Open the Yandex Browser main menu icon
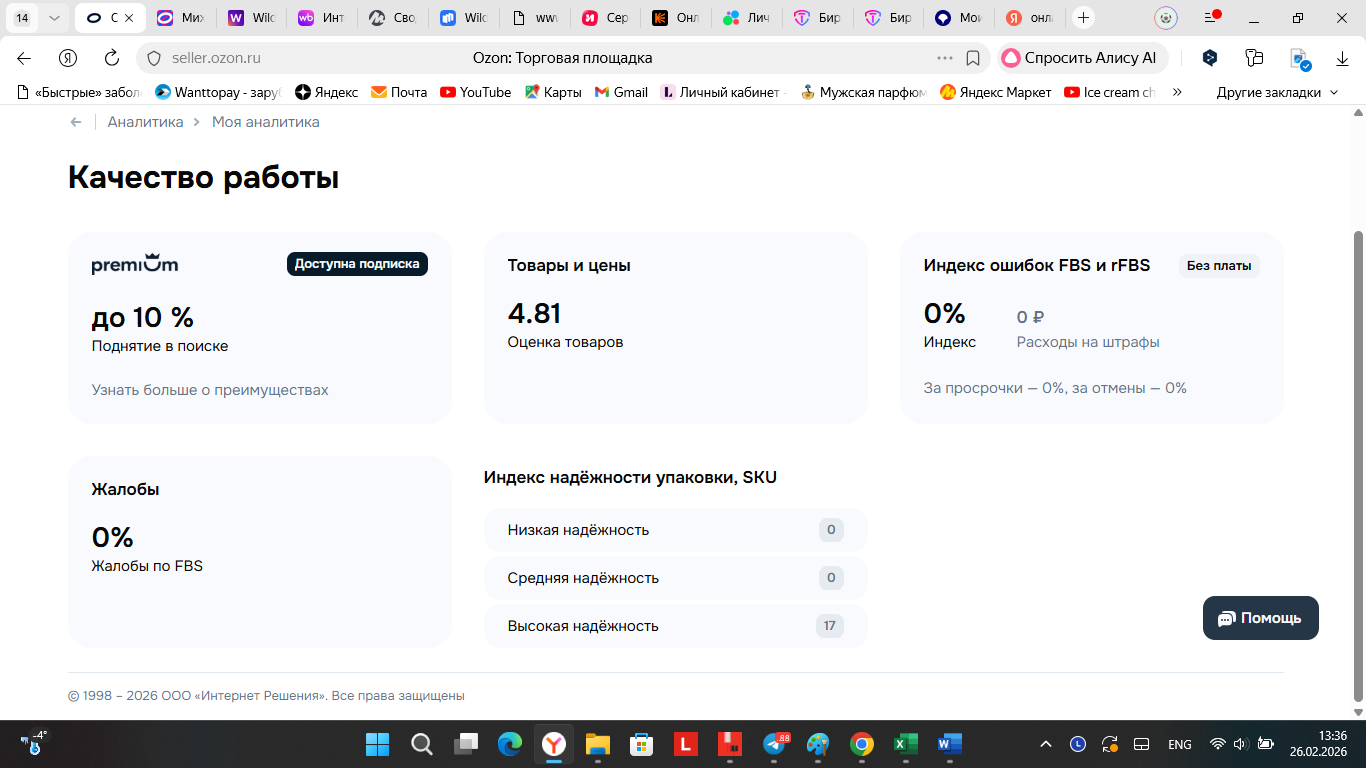Screen dimensions: 1366x768 coord(1212,18)
